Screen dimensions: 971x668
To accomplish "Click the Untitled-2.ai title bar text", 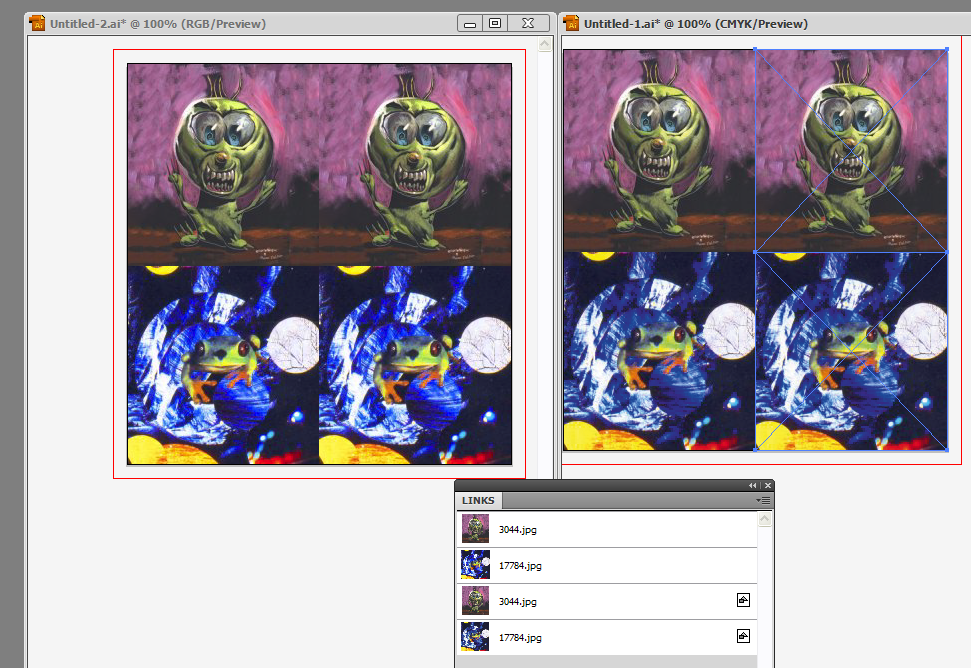I will coord(158,24).
